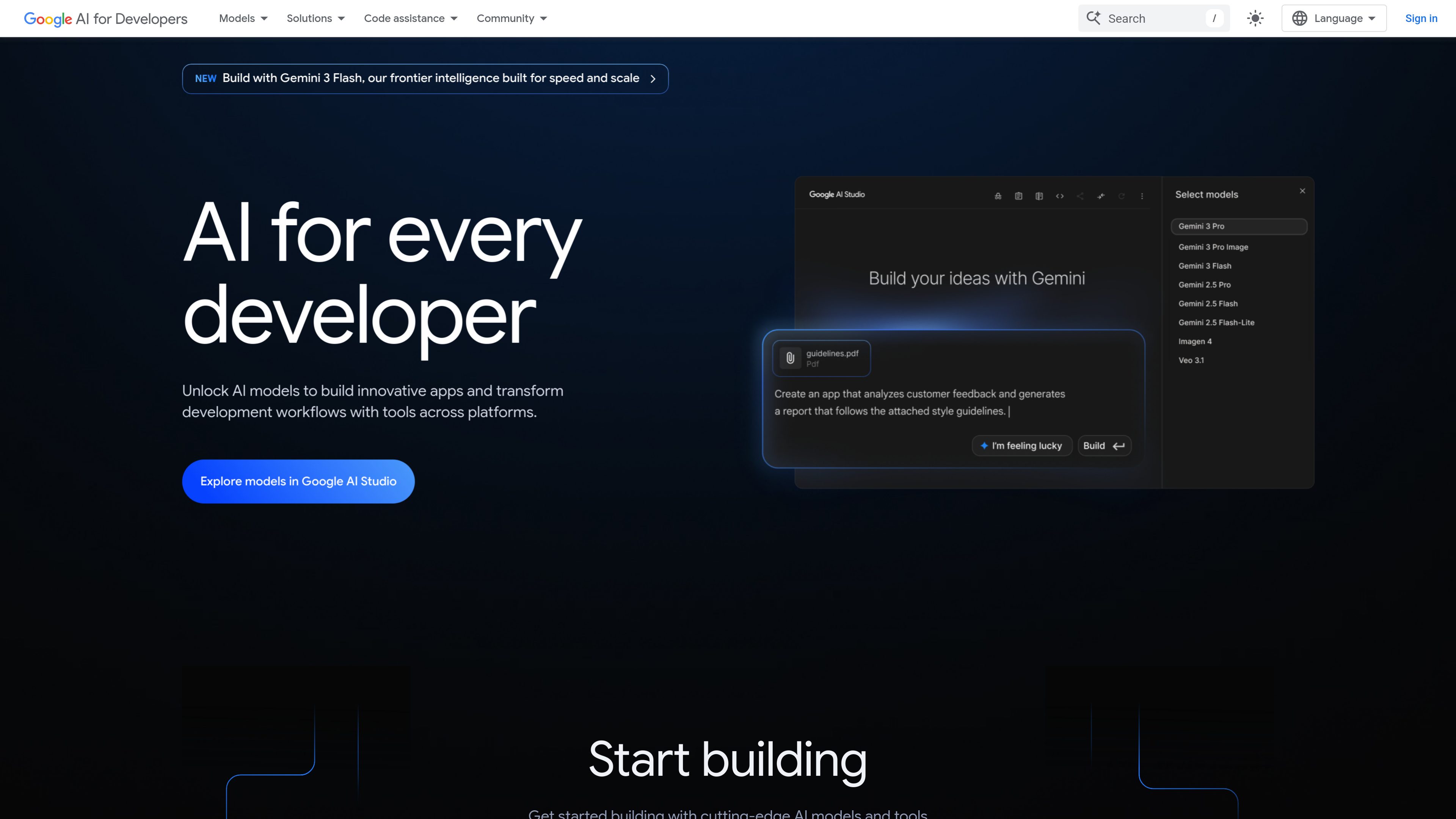Image resolution: width=1456 pixels, height=819 pixels.
Task: Select Gemini 3 Pro Image model
Action: [x=1213, y=247]
